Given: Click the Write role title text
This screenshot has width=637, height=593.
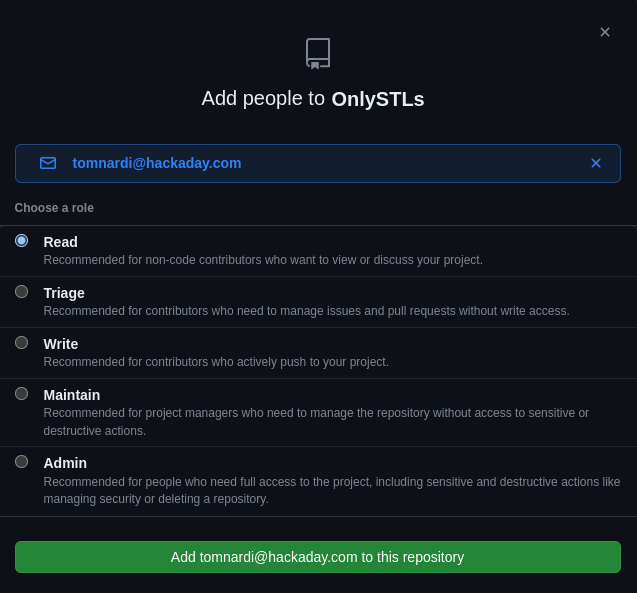Looking at the screenshot, I should pos(61,344).
